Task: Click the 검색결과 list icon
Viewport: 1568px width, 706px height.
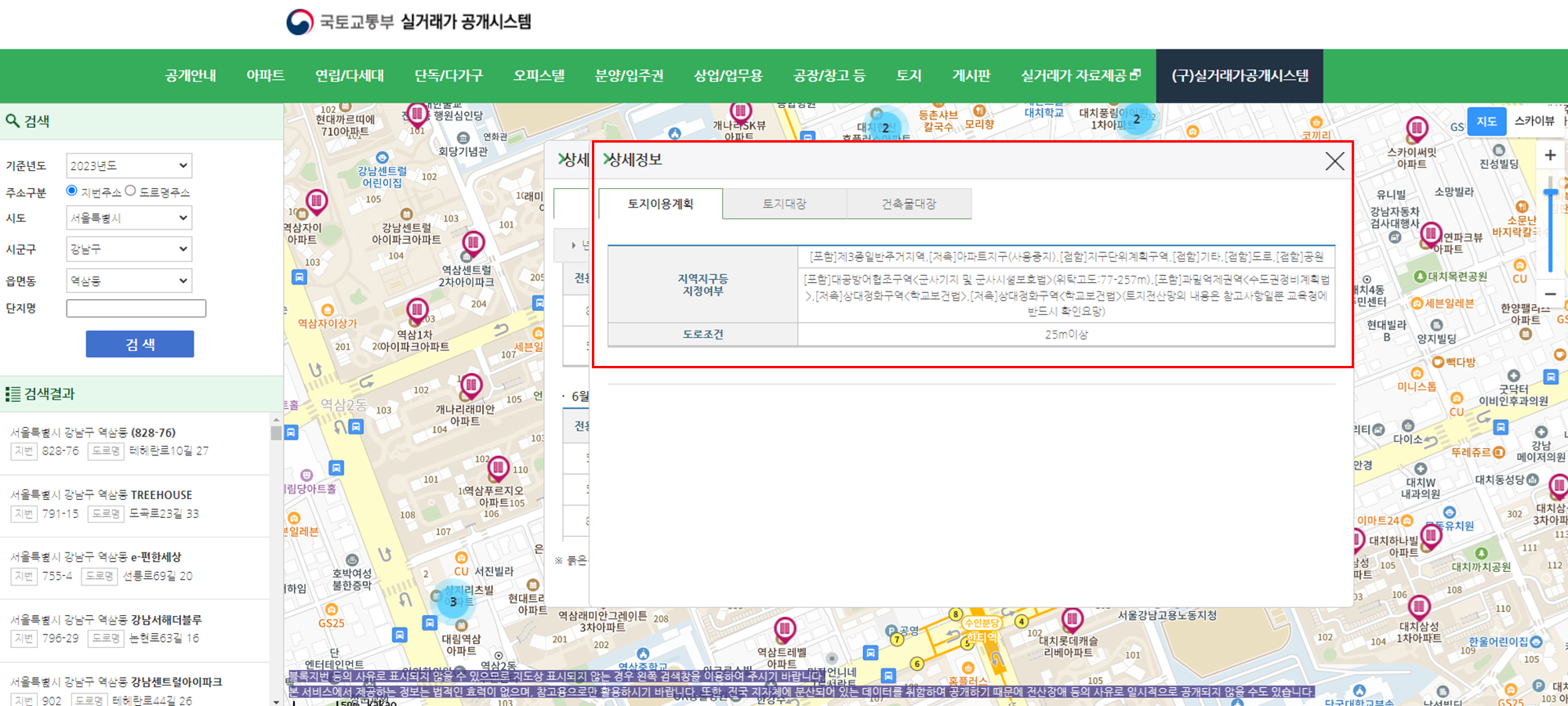Action: (13, 394)
